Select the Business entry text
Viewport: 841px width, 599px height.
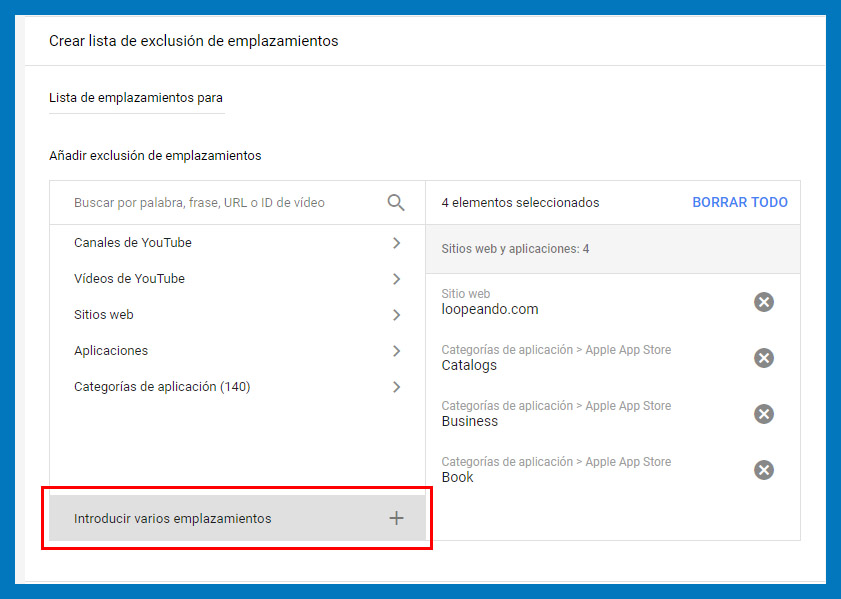(470, 421)
